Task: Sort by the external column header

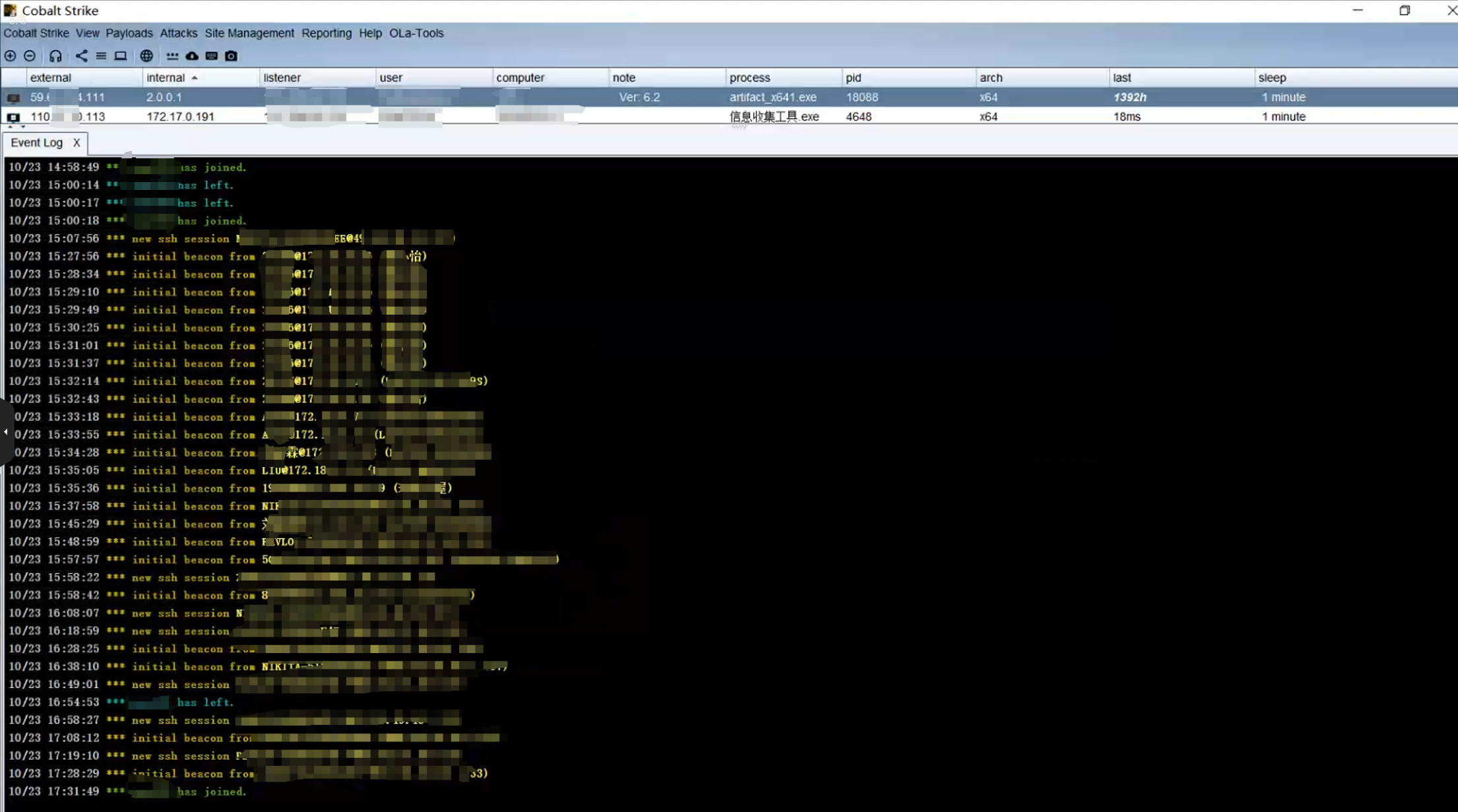Action: (x=84, y=77)
